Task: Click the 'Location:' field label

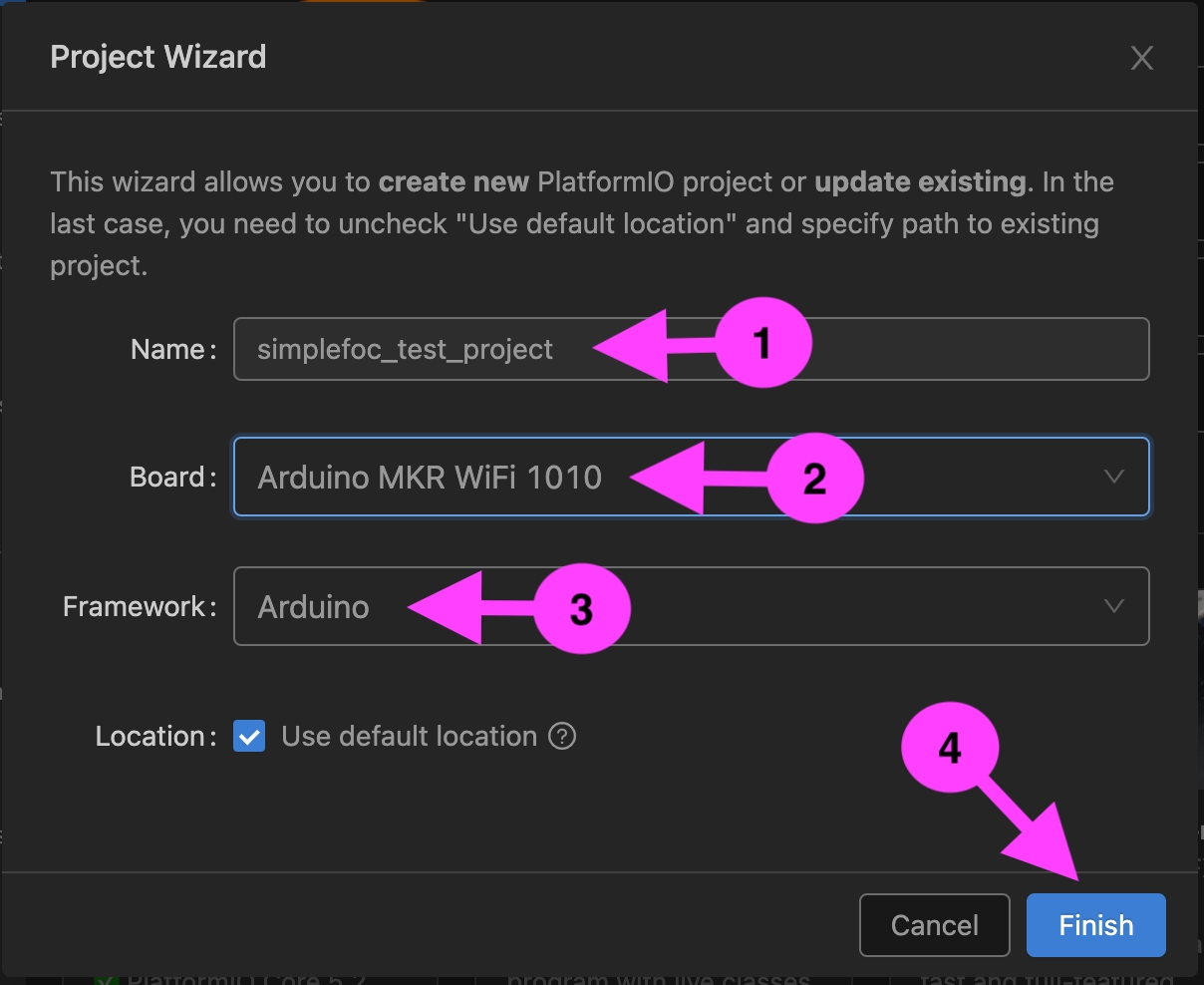Action: click(155, 737)
